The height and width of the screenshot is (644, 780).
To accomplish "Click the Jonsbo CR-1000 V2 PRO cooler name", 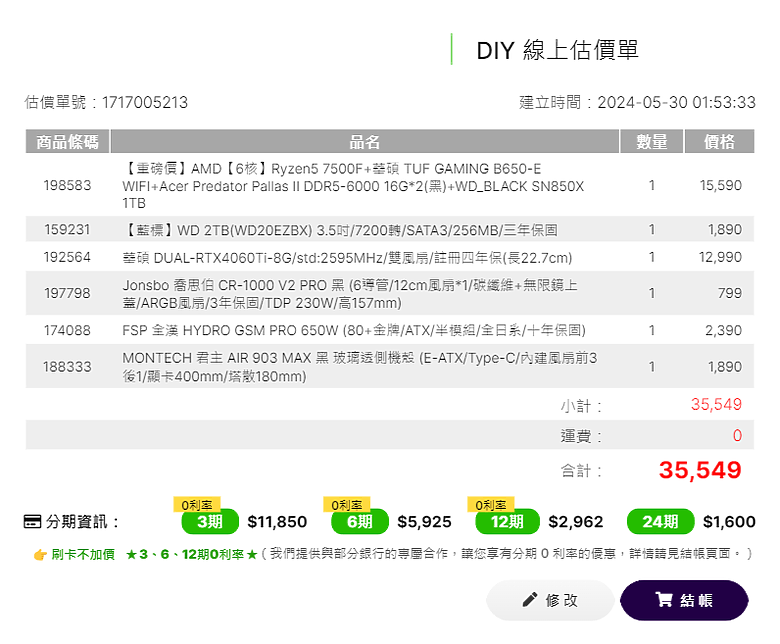I will pyautogui.click(x=350, y=293).
